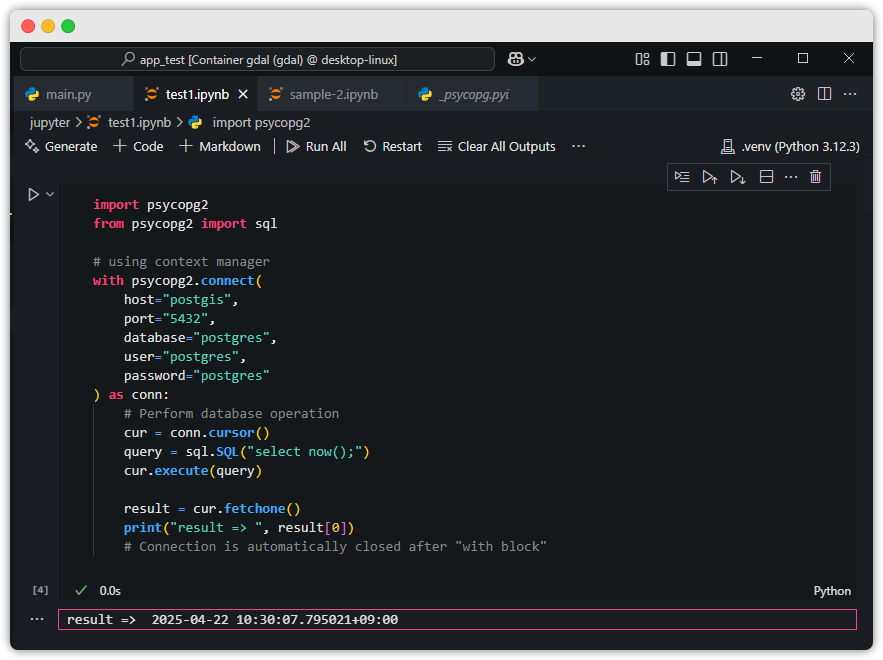883x660 pixels.
Task: Run the cell with play icon
Action: (33, 194)
